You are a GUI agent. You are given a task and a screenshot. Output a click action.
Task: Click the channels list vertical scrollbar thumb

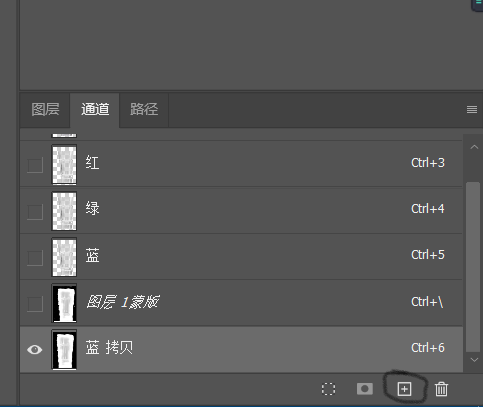pyautogui.click(x=473, y=267)
